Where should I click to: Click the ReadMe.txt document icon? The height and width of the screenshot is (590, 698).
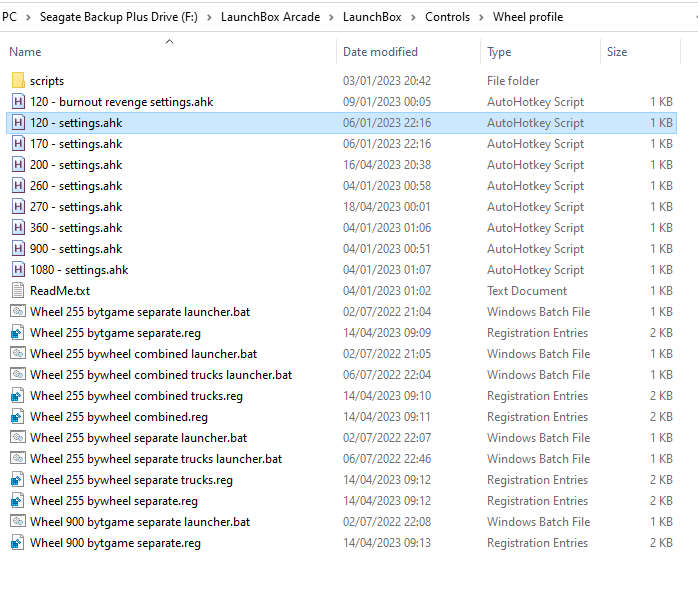pyautogui.click(x=18, y=290)
